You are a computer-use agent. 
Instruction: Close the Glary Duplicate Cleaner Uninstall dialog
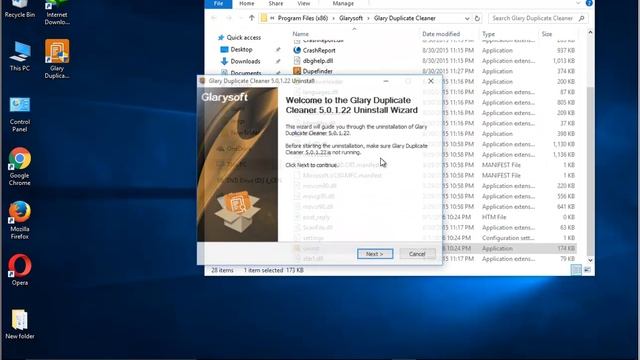coord(431,81)
